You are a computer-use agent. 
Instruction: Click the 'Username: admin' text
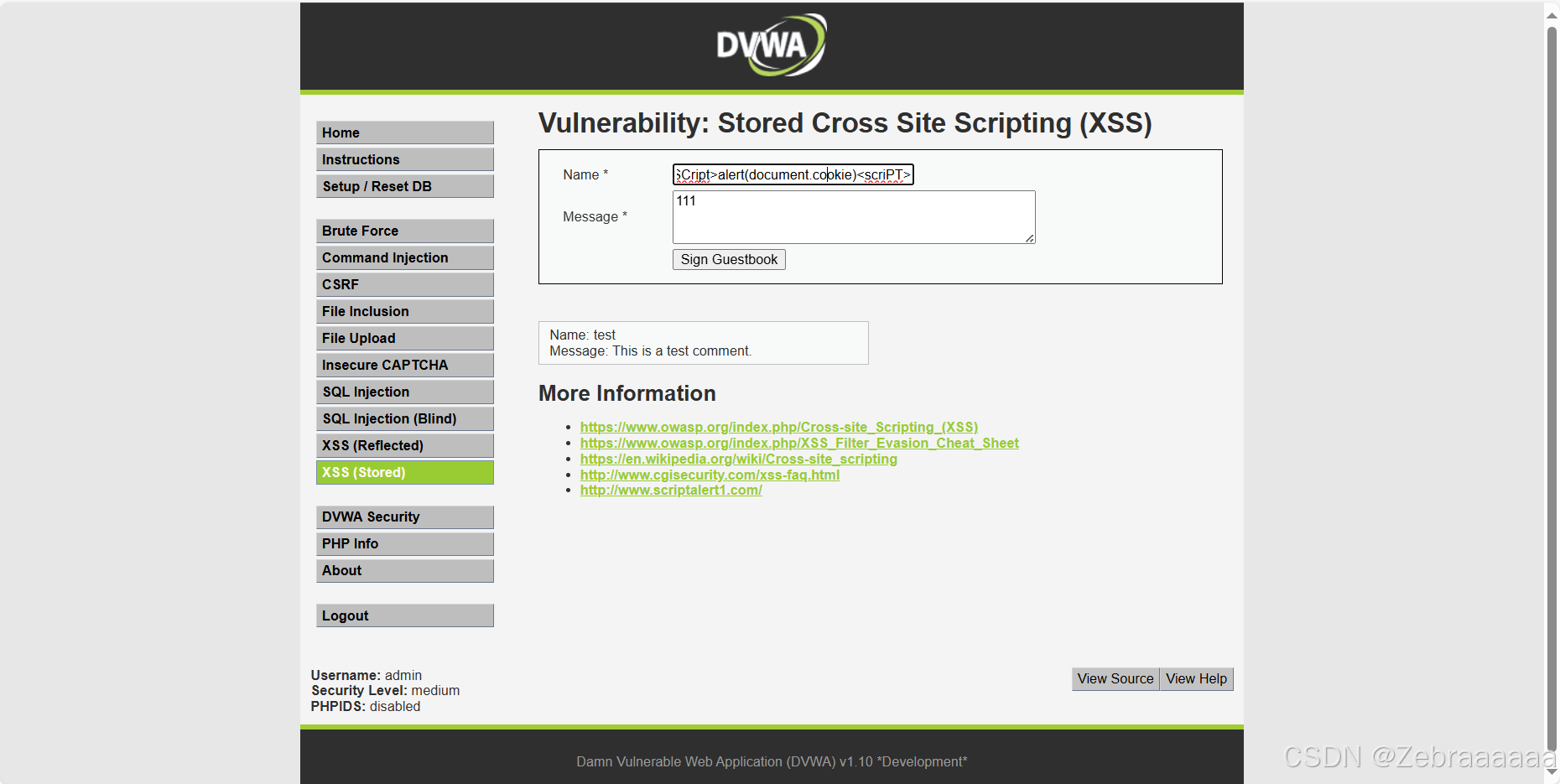tap(366, 675)
